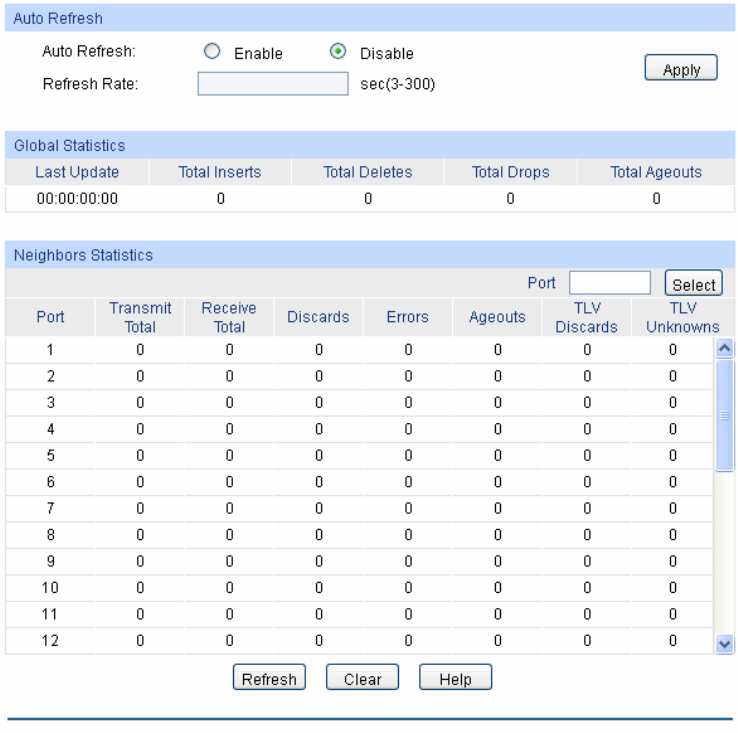738x733 pixels.
Task: Click the TLV Unknowns column header
Action: click(x=682, y=317)
